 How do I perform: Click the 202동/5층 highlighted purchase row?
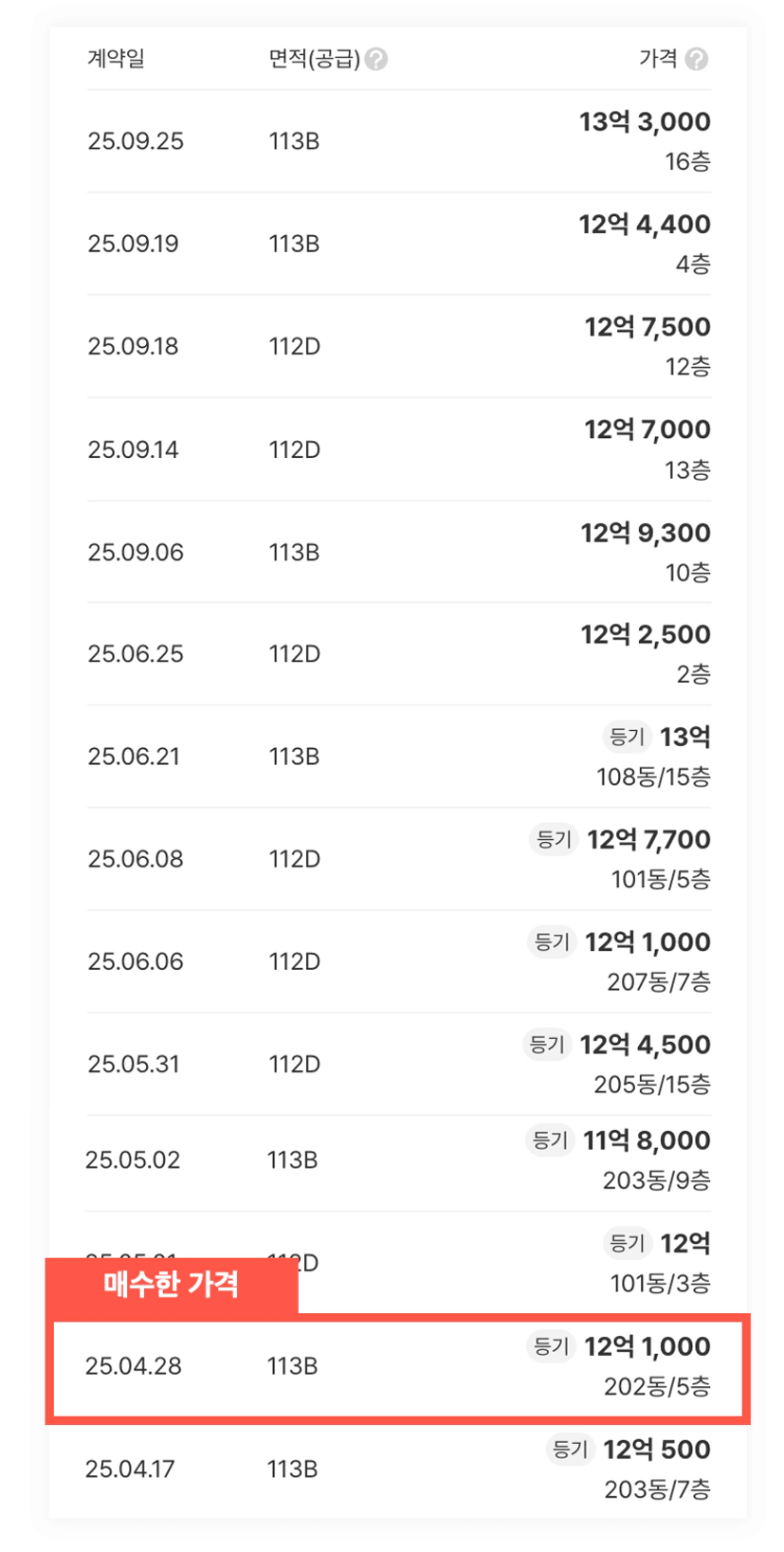[398, 1367]
